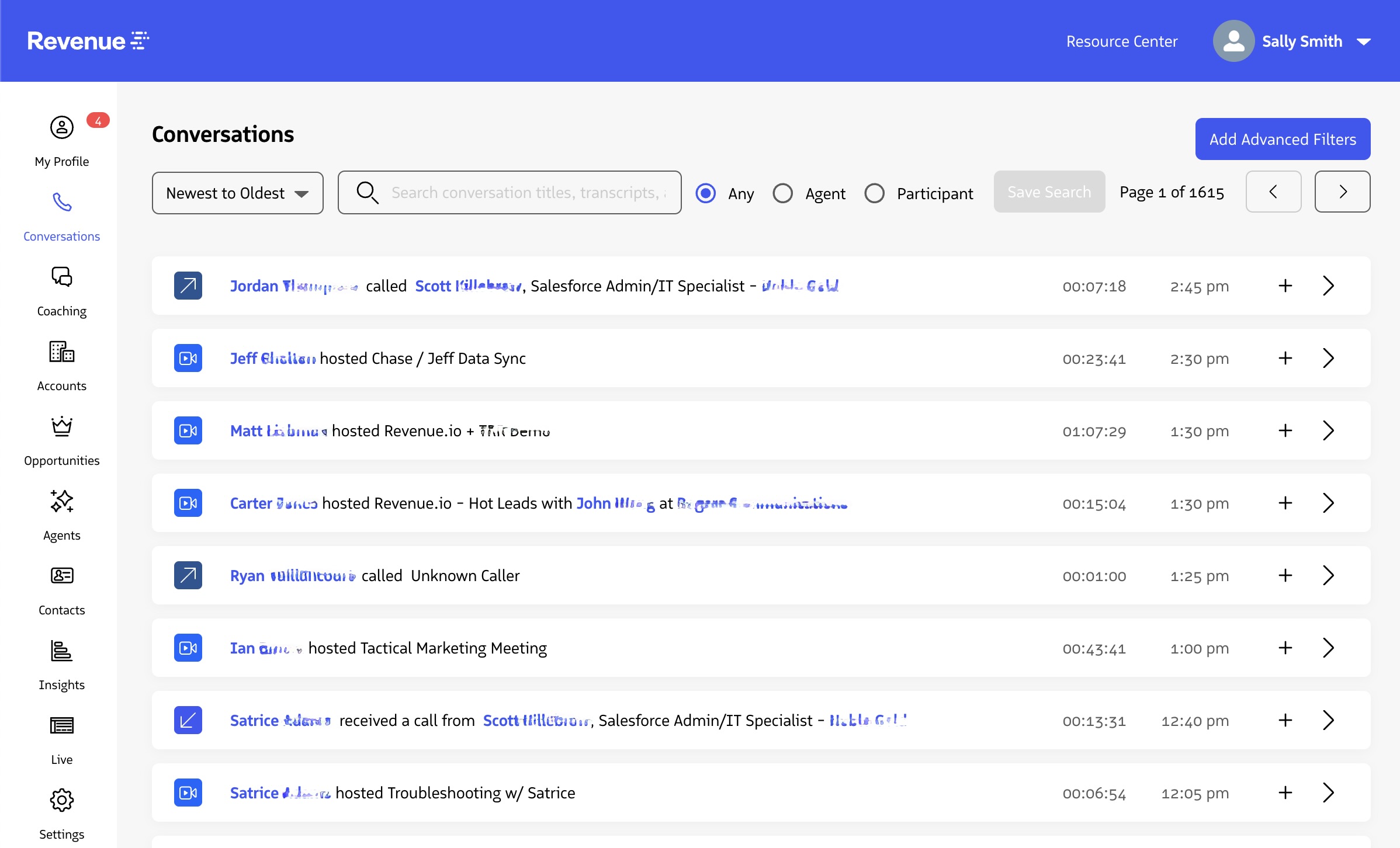
Task: Open the Conversations phone icon
Action: [62, 202]
